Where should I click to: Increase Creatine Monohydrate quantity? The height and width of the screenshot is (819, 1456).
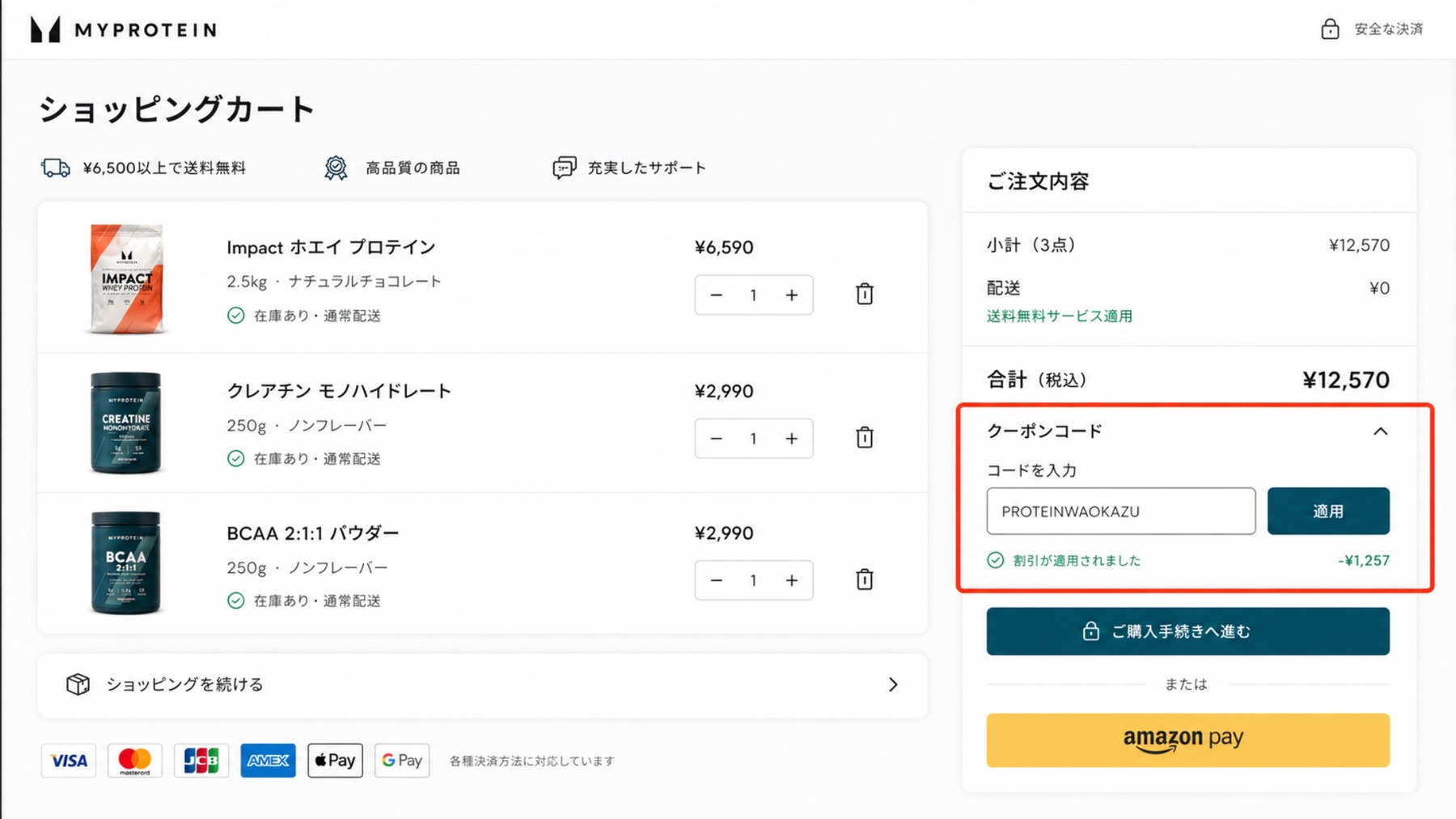(x=792, y=439)
